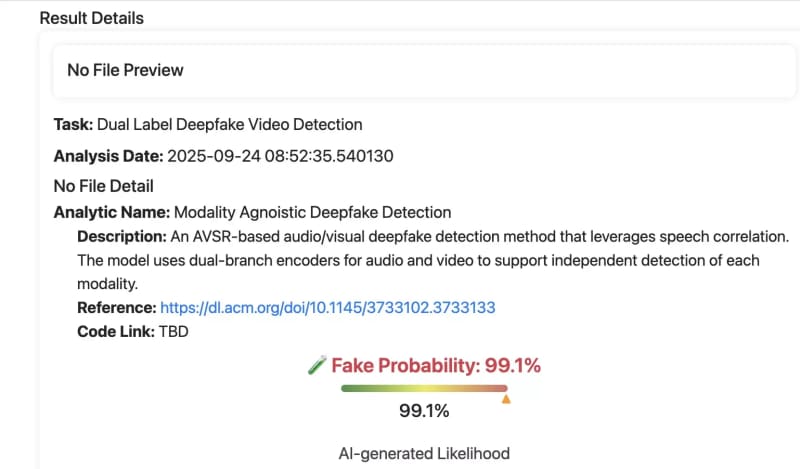Click the 99.1% value below the bar
The width and height of the screenshot is (800, 469).
[x=424, y=411]
